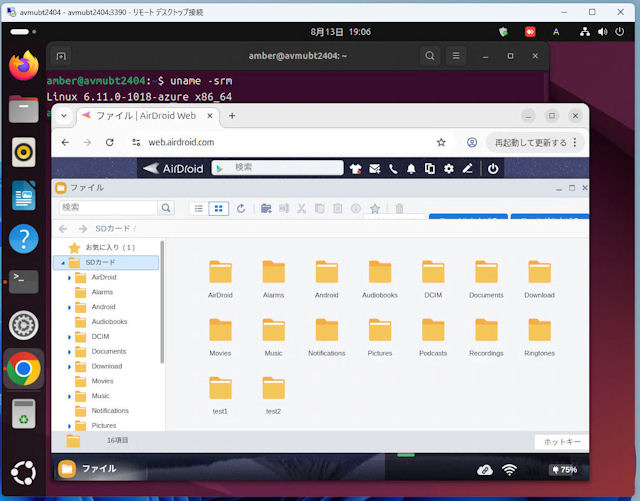Create a new folder via toolbar icon
The width and height of the screenshot is (640, 501).
coord(266,209)
